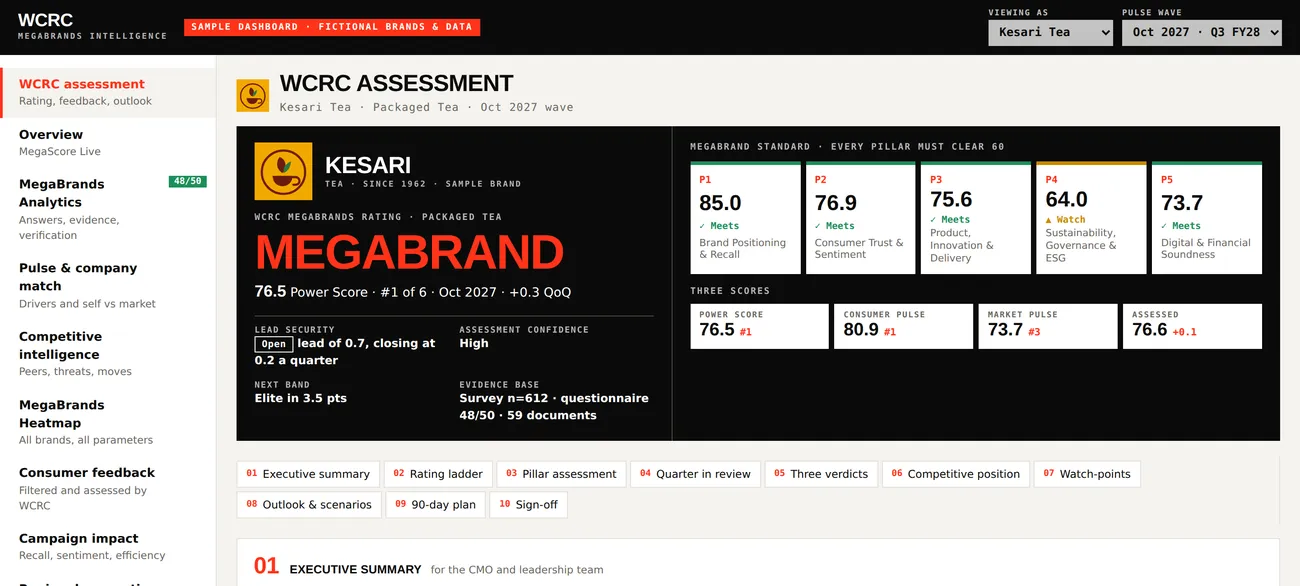
Task: Click the MEGABRAND rating headline
Action: 409,252
